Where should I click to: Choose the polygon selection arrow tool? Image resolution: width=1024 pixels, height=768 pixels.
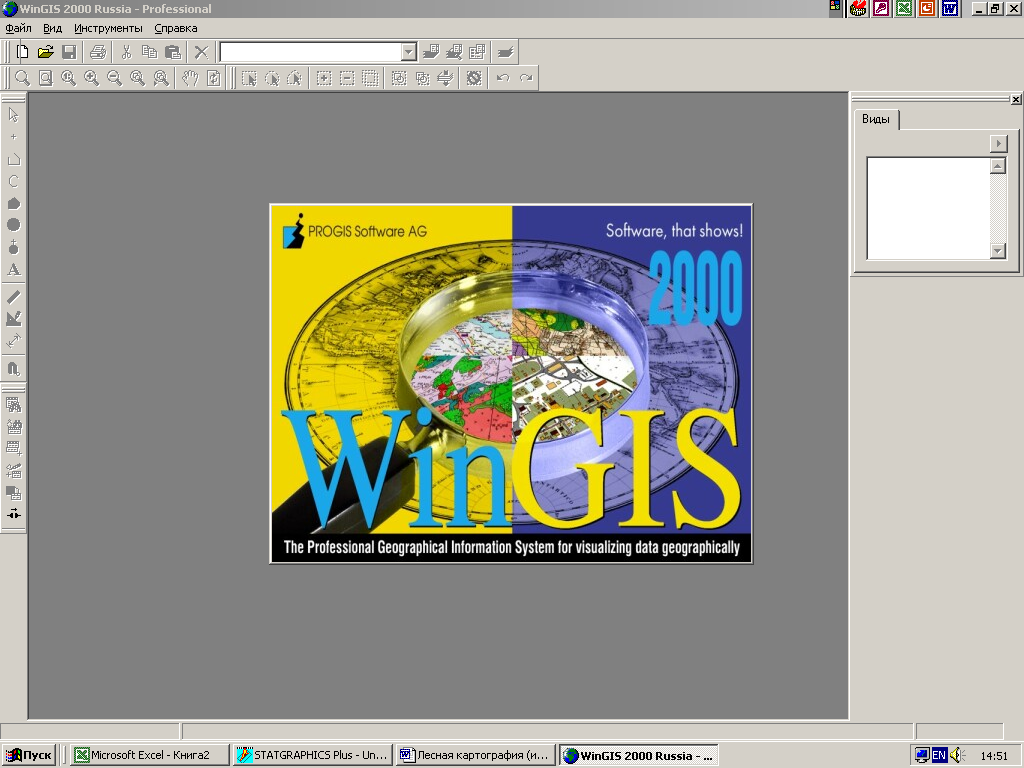click(295, 78)
